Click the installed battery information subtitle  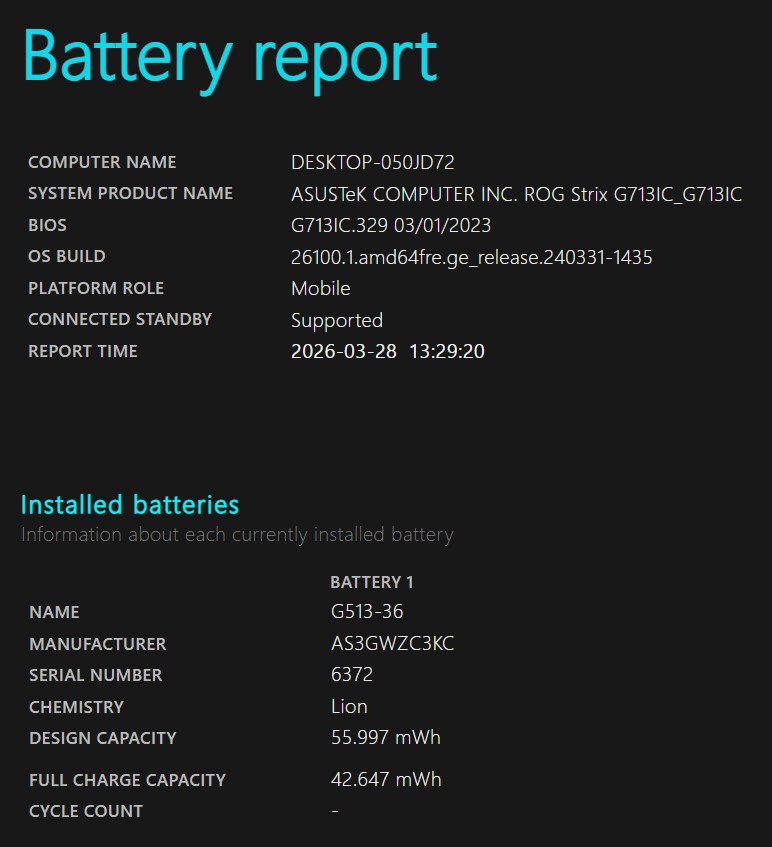click(x=237, y=534)
